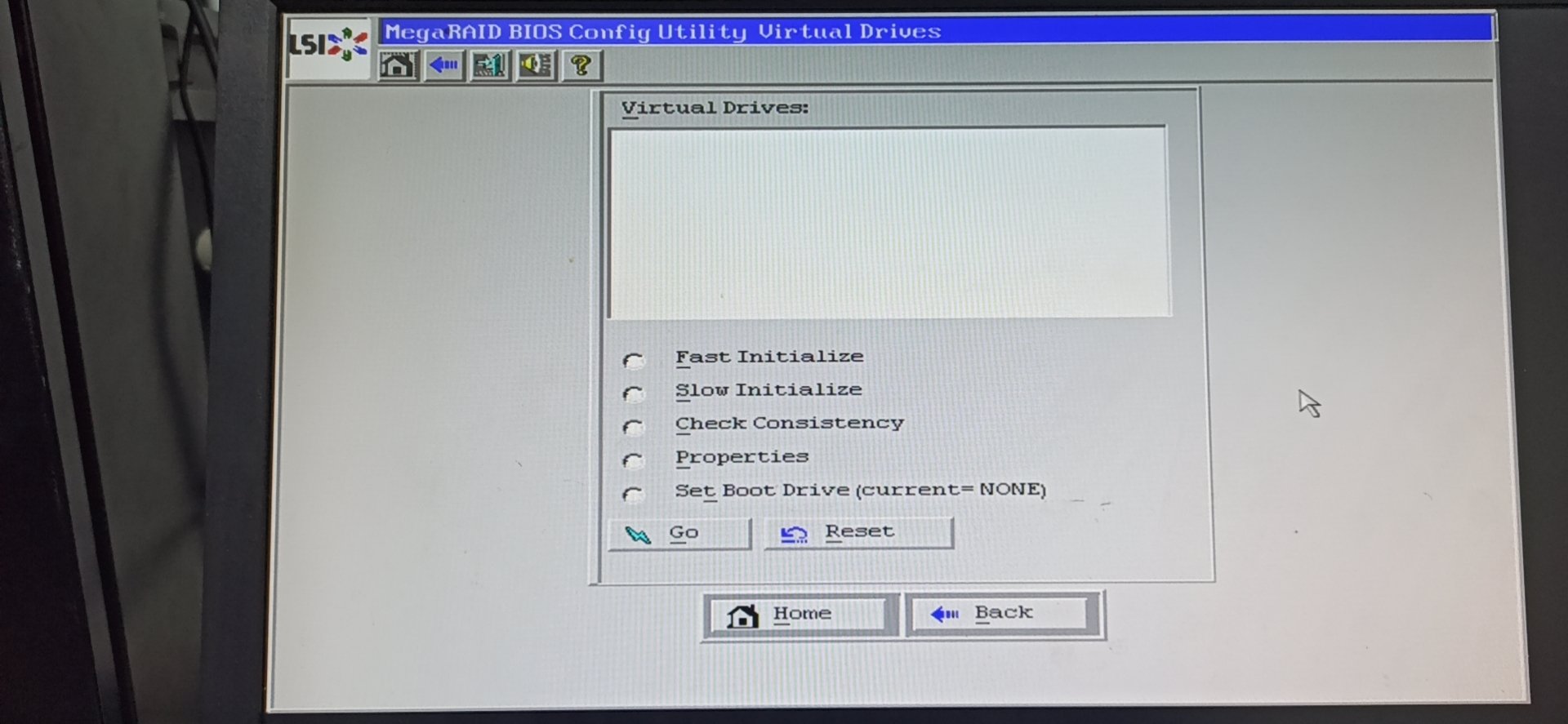Click the Set Boot Drive (current= NONE) text
Image resolution: width=1568 pixels, height=724 pixels.
click(x=860, y=490)
